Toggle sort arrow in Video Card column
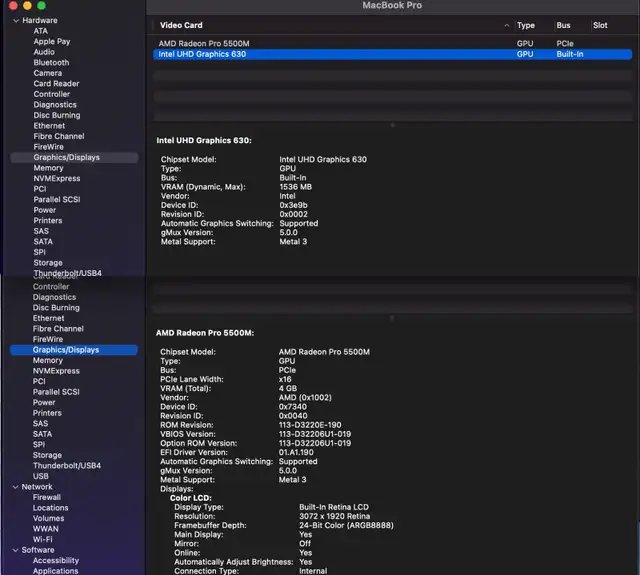 507,25
